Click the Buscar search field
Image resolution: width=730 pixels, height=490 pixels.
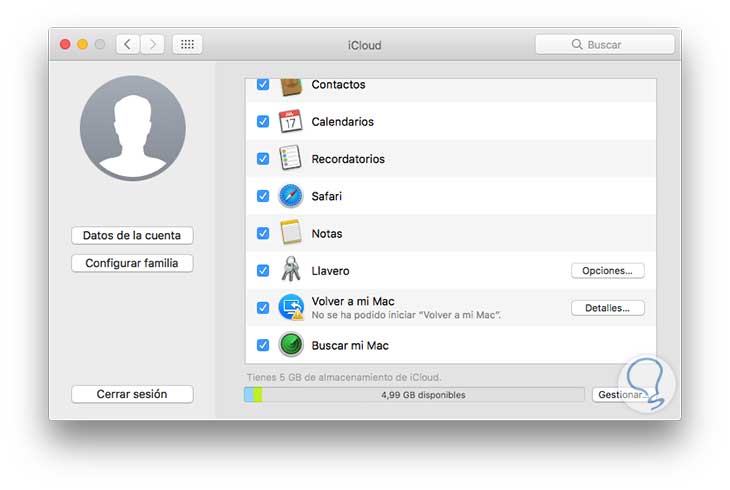tap(605, 44)
